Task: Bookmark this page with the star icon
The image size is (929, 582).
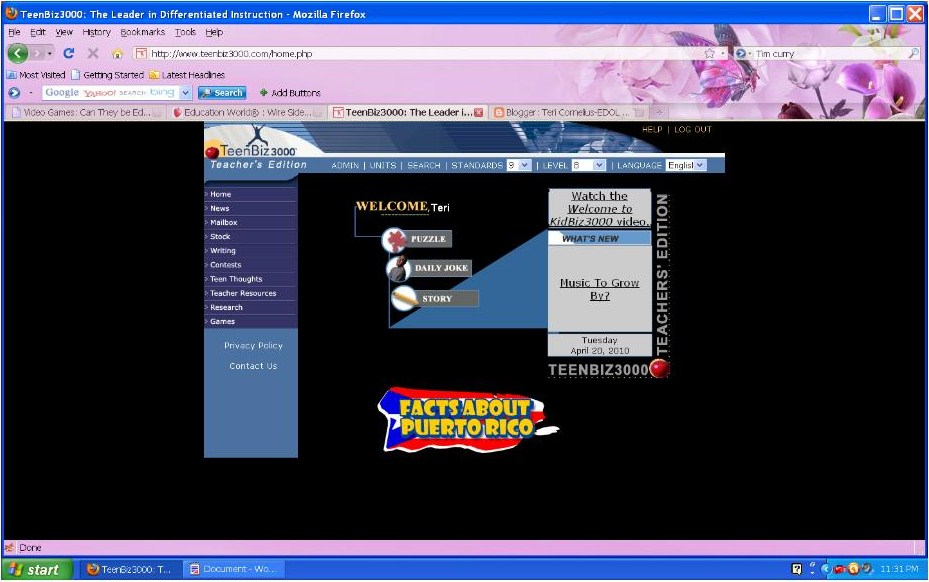Action: point(709,53)
